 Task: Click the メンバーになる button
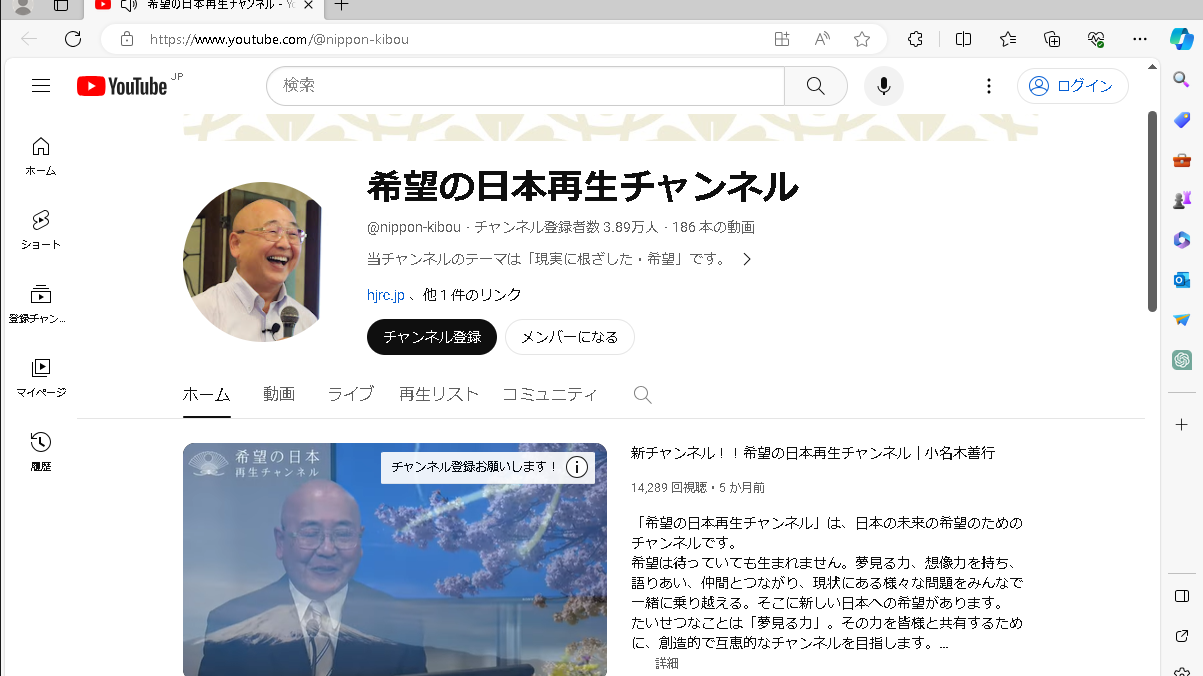point(569,337)
